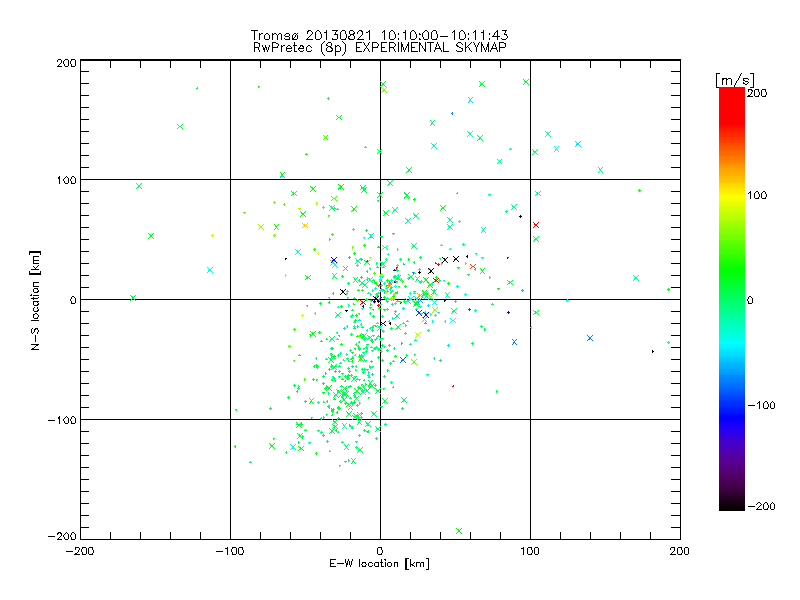This screenshot has height=600, width=800.
Task: Click the y-axis tick label '200'
Action: [x=66, y=63]
